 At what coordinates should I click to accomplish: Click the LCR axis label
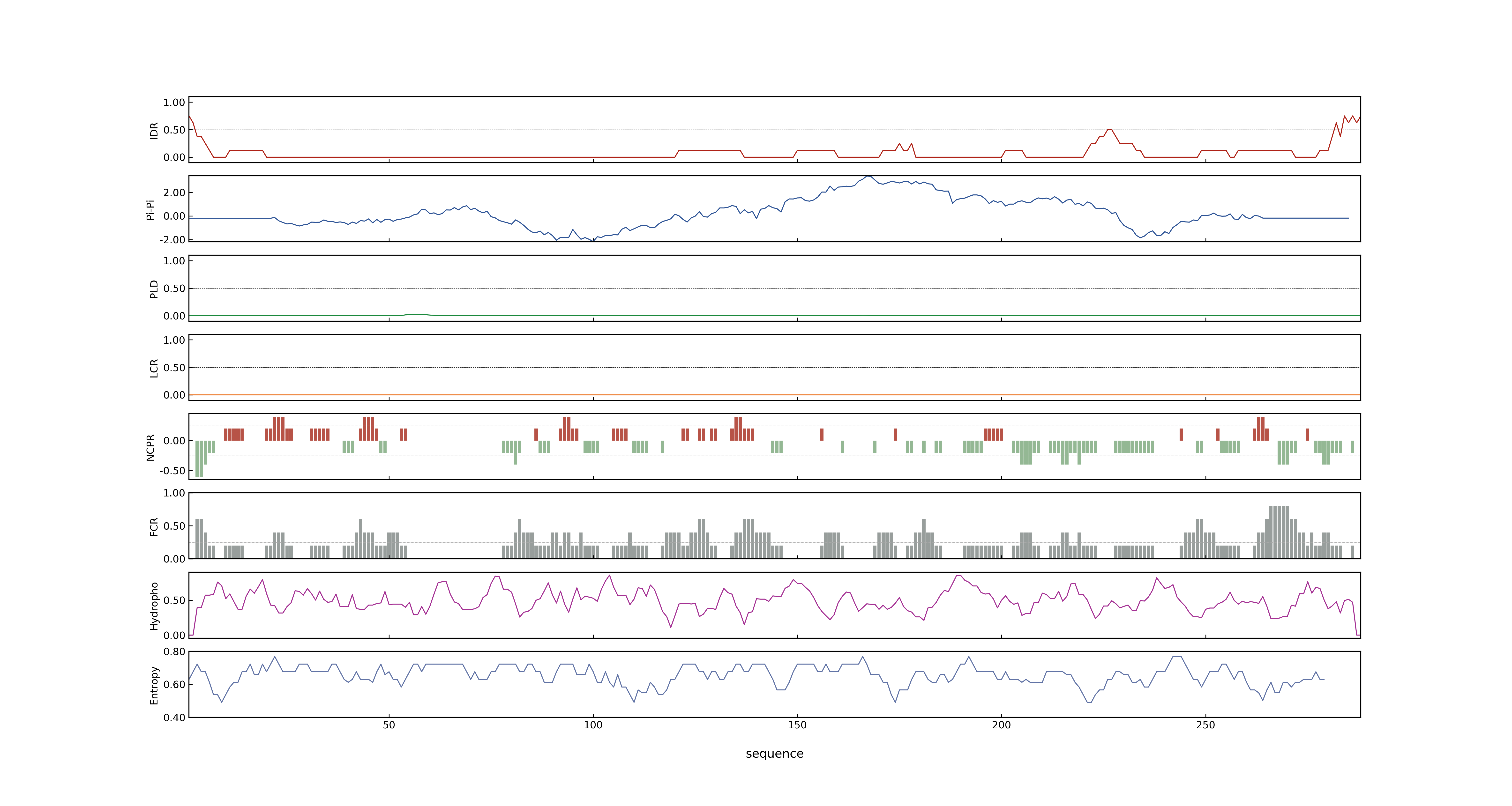154,368
